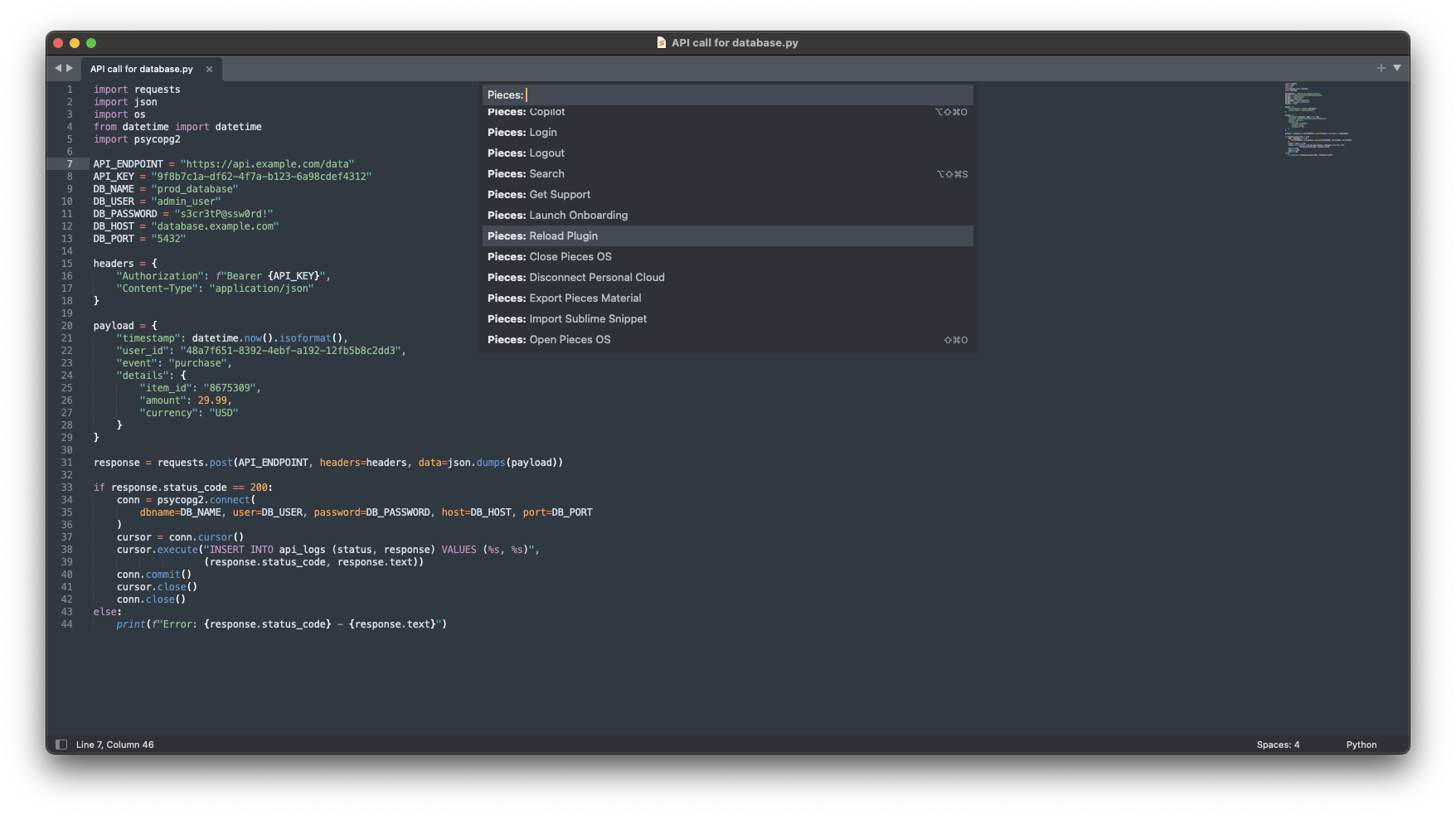
Task: Click the INSERT INTO api_logs SQL string
Action: point(369,550)
